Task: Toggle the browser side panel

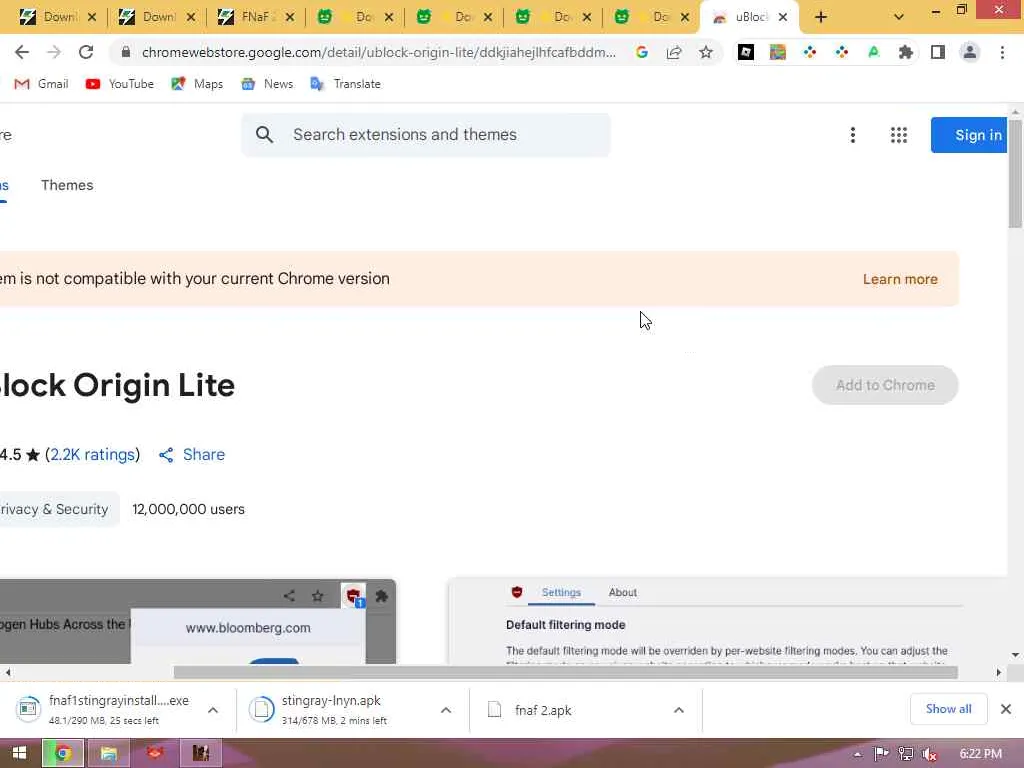Action: tap(938, 52)
